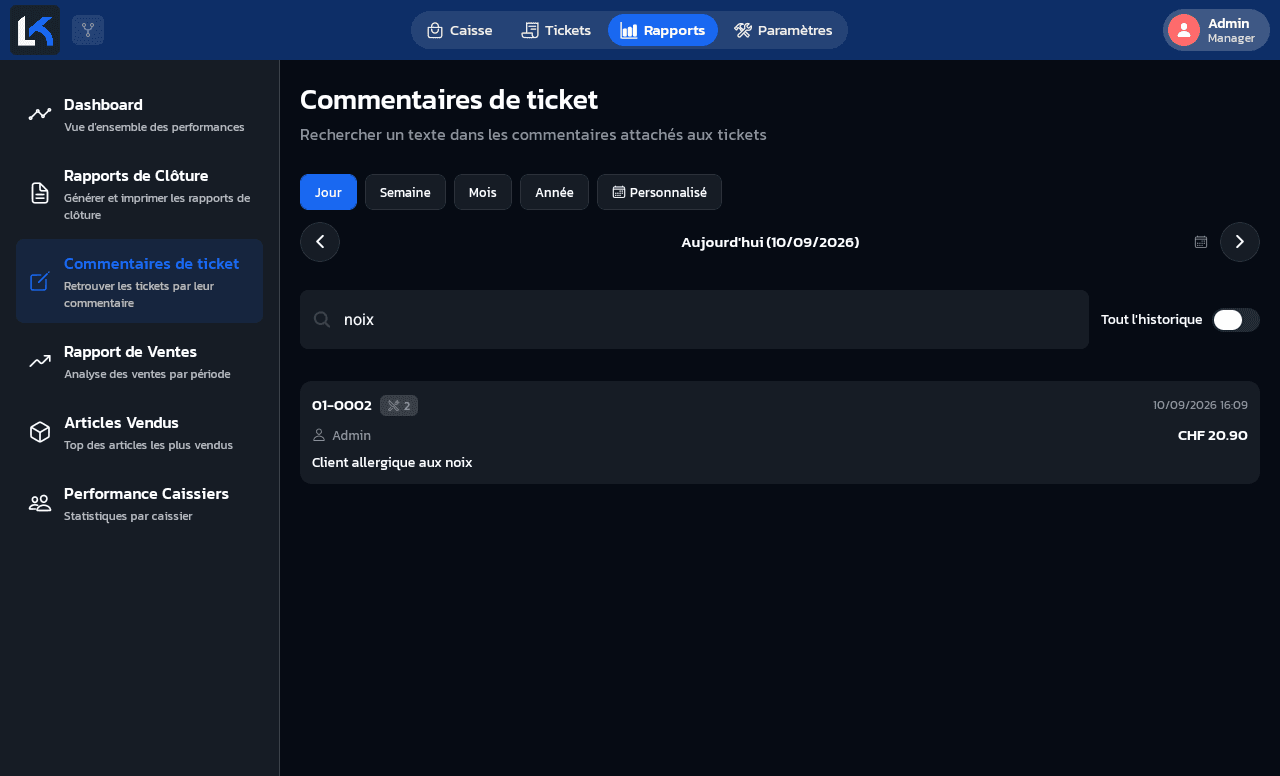Viewport: 1280px width, 776px height.
Task: Open Rapports de Clôture section
Action: [139, 193]
